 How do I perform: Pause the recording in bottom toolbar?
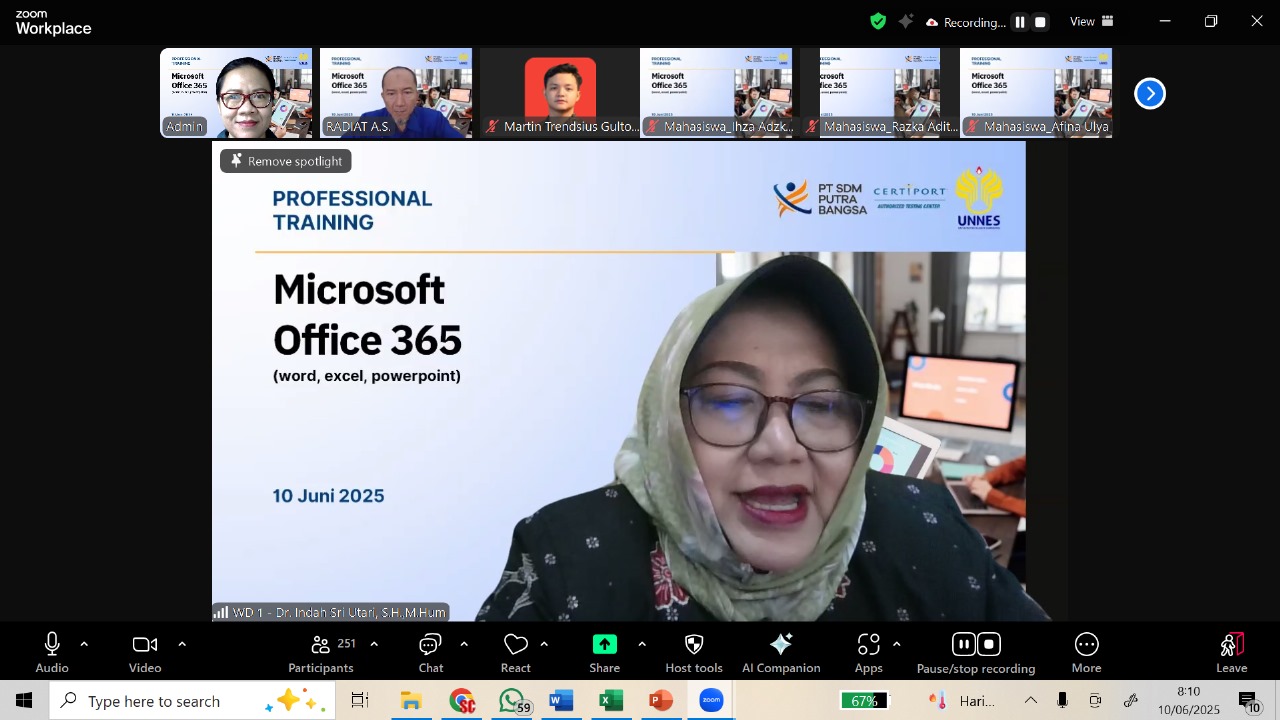963,644
